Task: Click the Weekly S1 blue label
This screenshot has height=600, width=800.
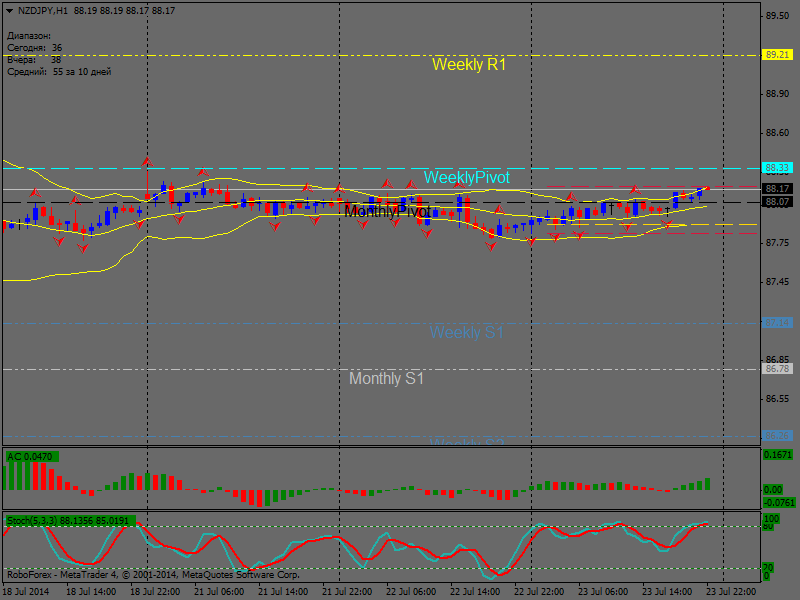Action: click(467, 332)
